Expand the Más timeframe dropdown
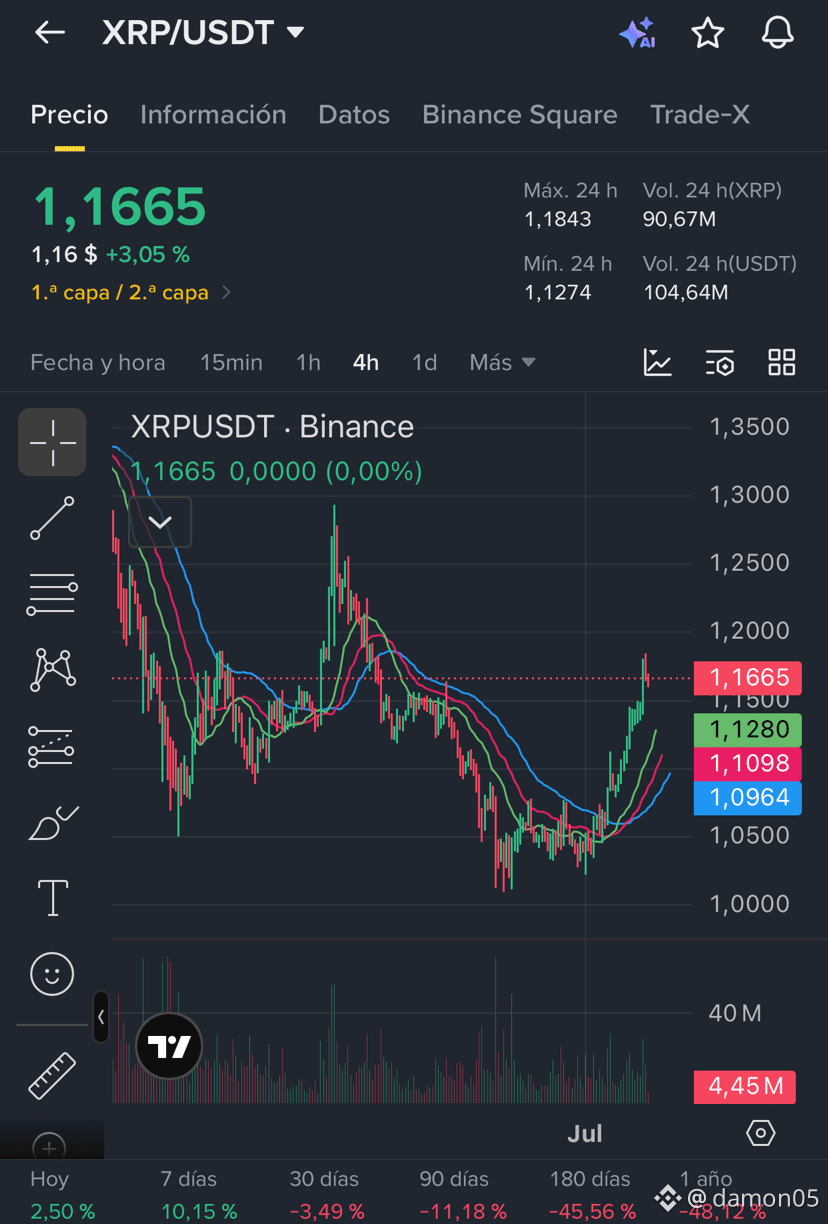828x1224 pixels. coord(502,363)
